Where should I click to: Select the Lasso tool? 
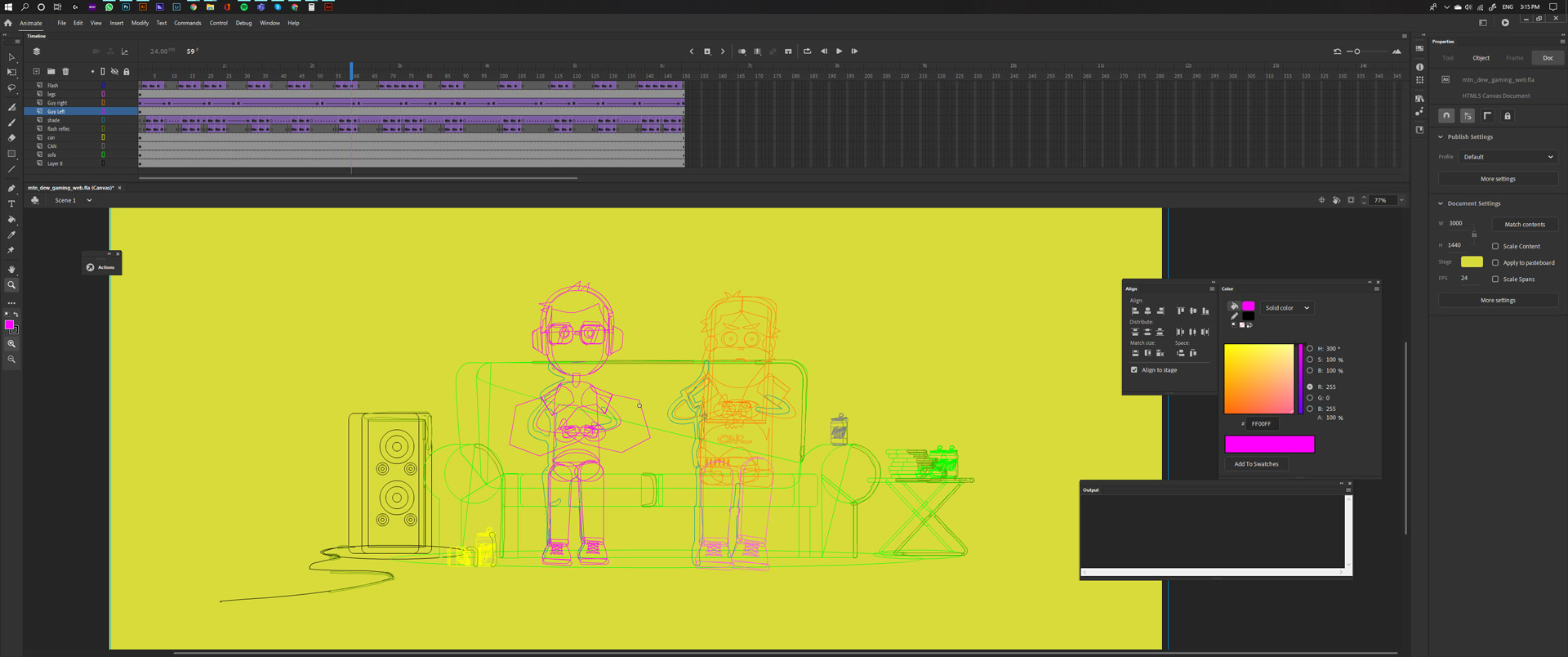11,88
